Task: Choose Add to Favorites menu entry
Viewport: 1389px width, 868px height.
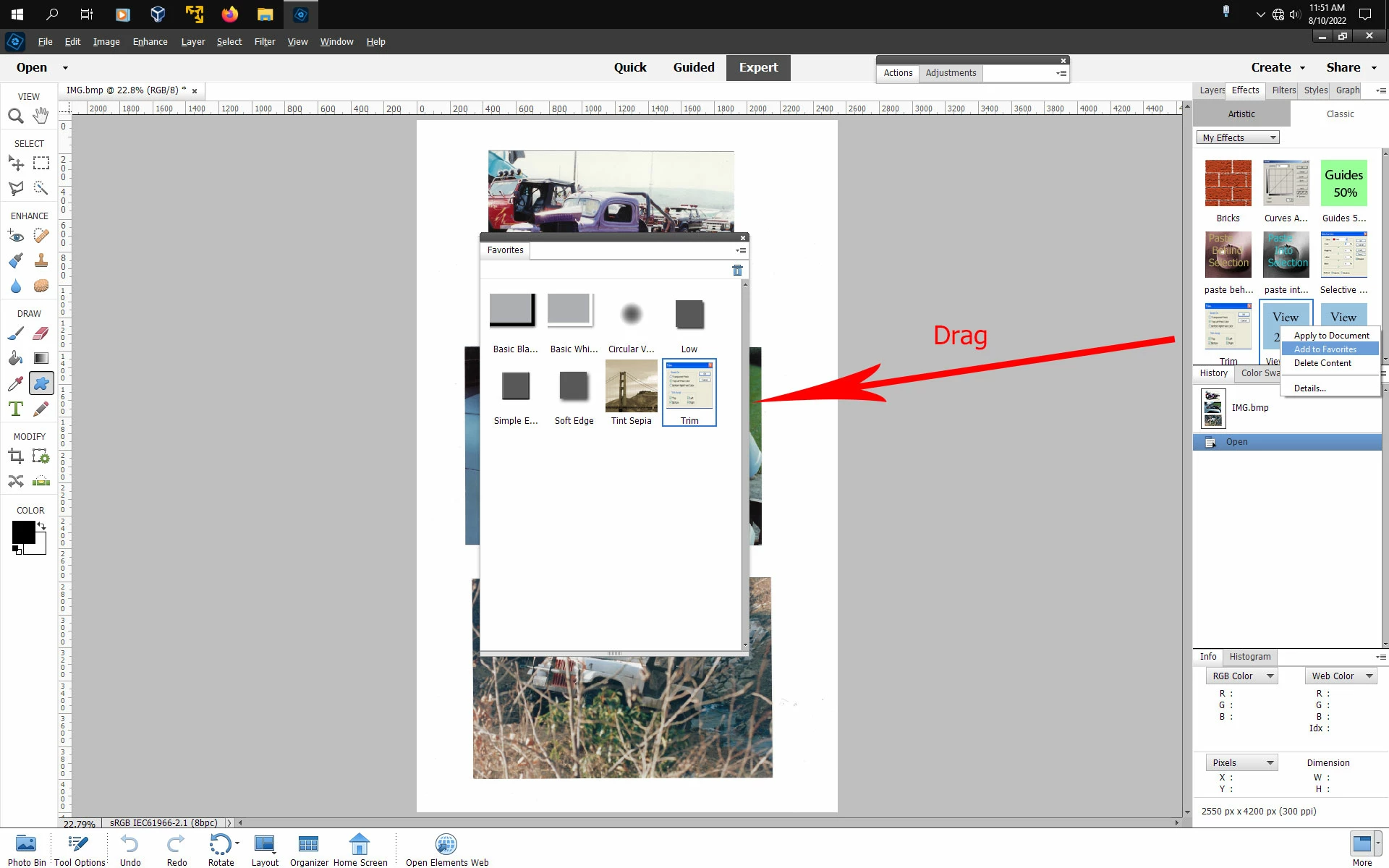Action: (1325, 349)
